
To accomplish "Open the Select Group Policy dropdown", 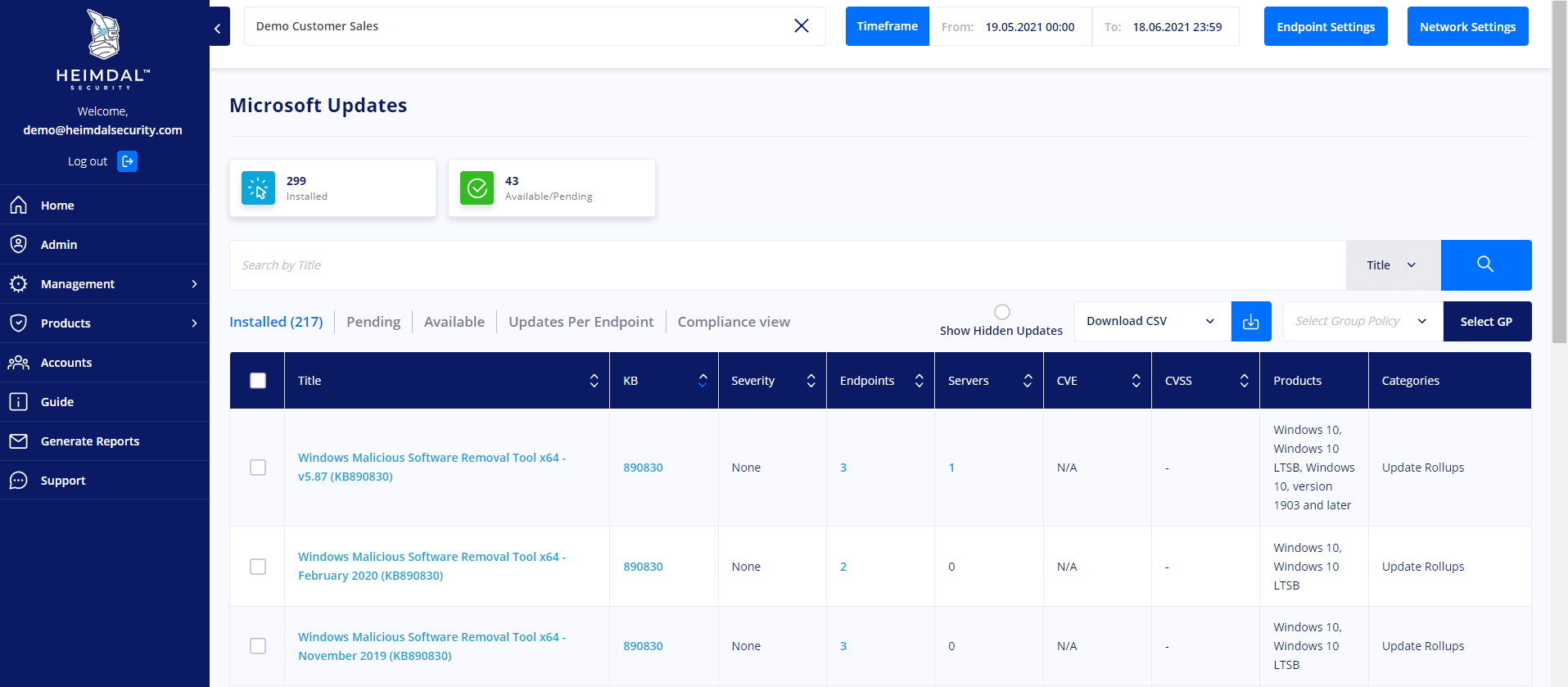I will [x=1363, y=322].
